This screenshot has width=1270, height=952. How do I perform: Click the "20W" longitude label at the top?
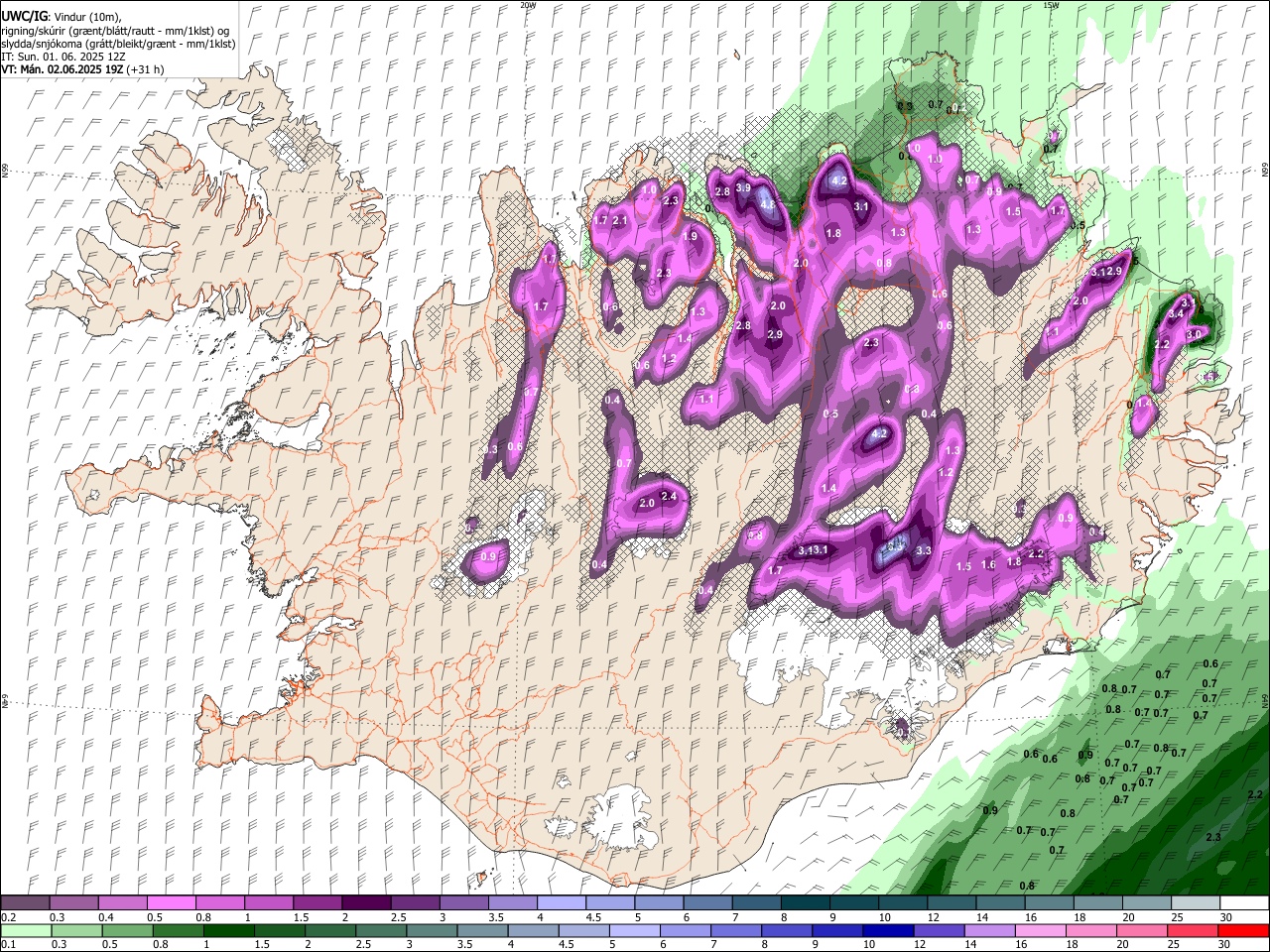coord(528,5)
